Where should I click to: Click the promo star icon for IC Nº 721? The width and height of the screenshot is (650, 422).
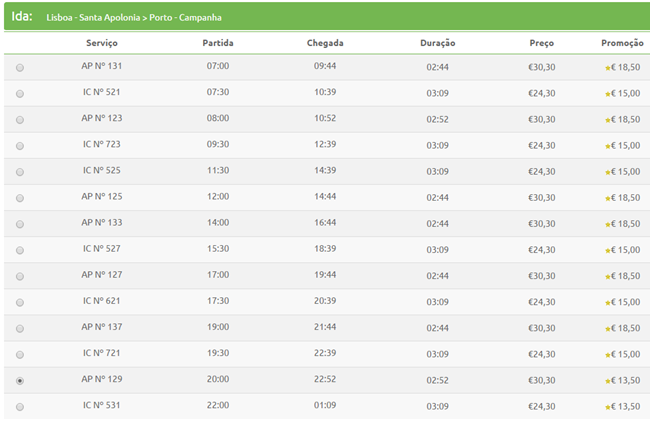pos(608,355)
